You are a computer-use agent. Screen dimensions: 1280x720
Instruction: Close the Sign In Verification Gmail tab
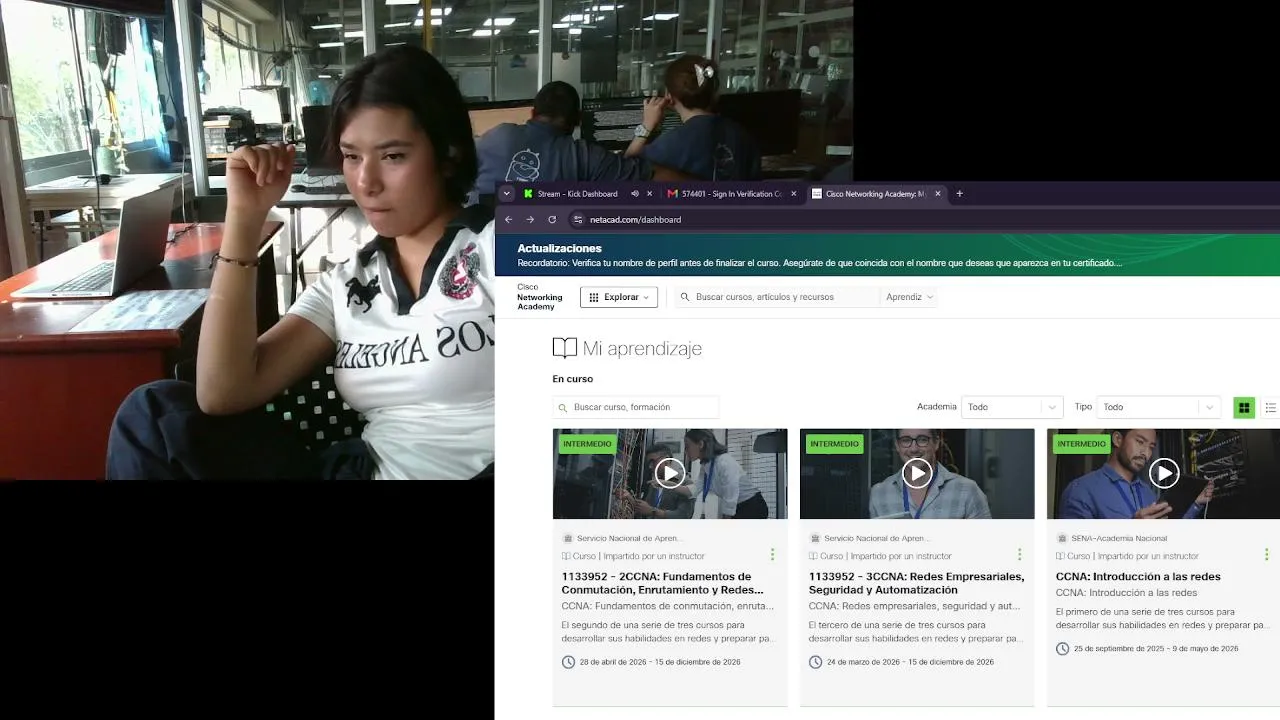point(794,194)
